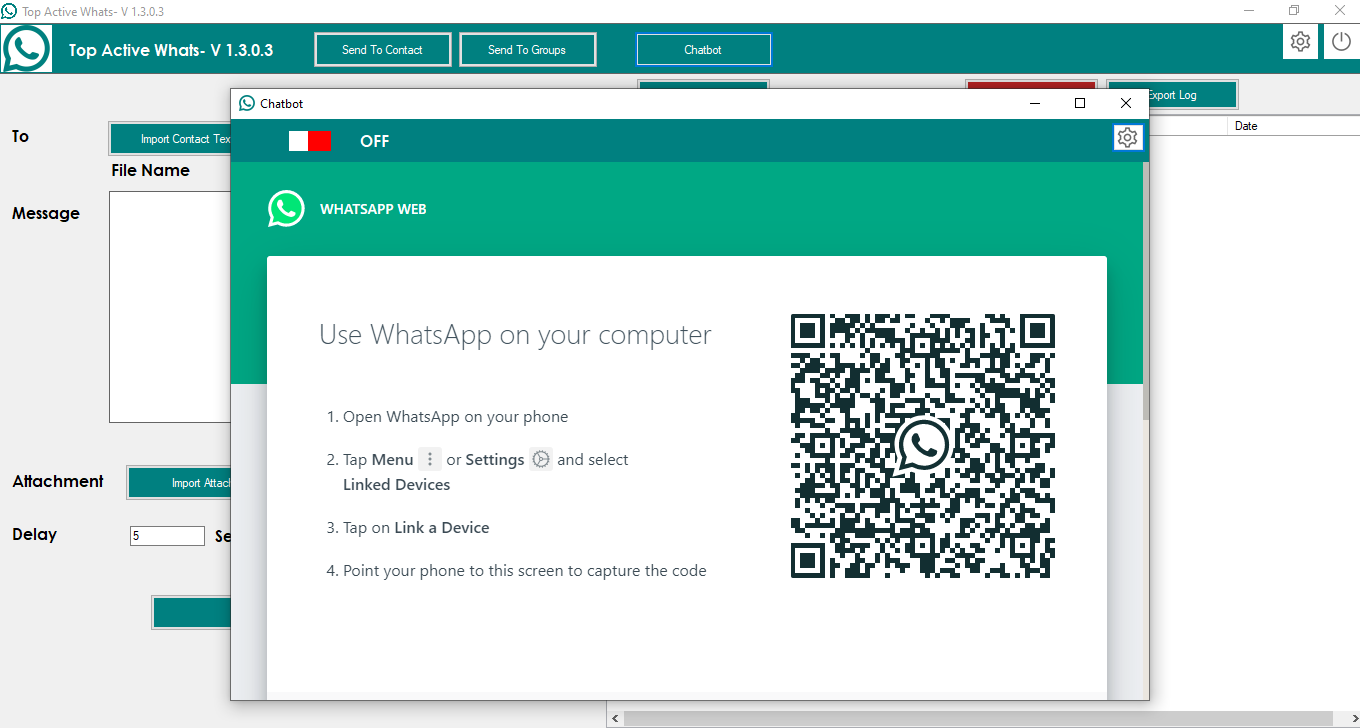This screenshot has height=728, width=1360.
Task: Switch to the Chatbot tab
Action: [703, 50]
